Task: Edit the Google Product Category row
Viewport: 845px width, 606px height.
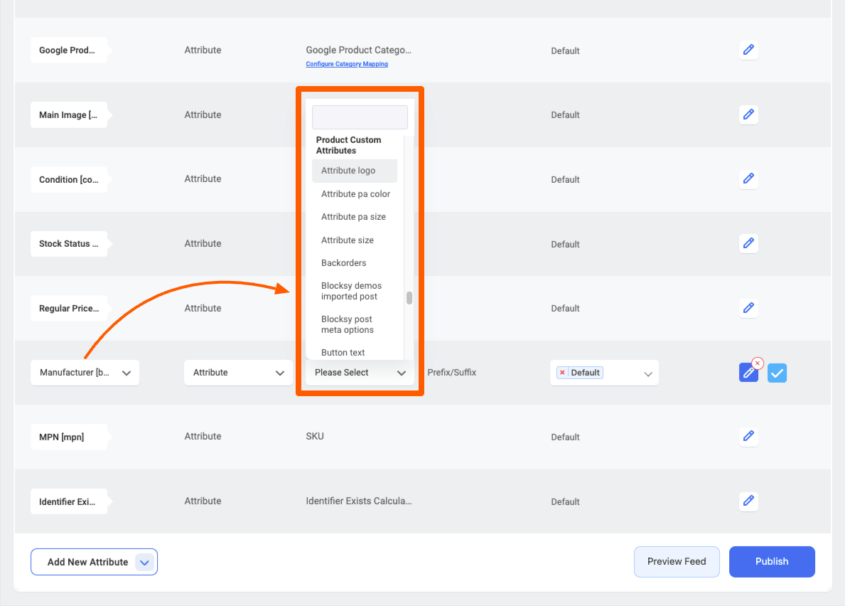Action: (x=748, y=50)
